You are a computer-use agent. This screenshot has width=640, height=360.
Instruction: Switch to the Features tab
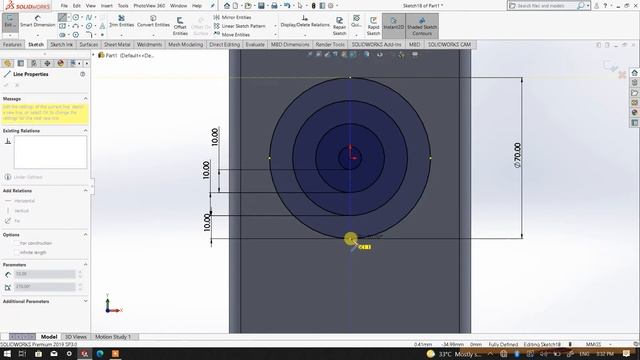[12, 44]
